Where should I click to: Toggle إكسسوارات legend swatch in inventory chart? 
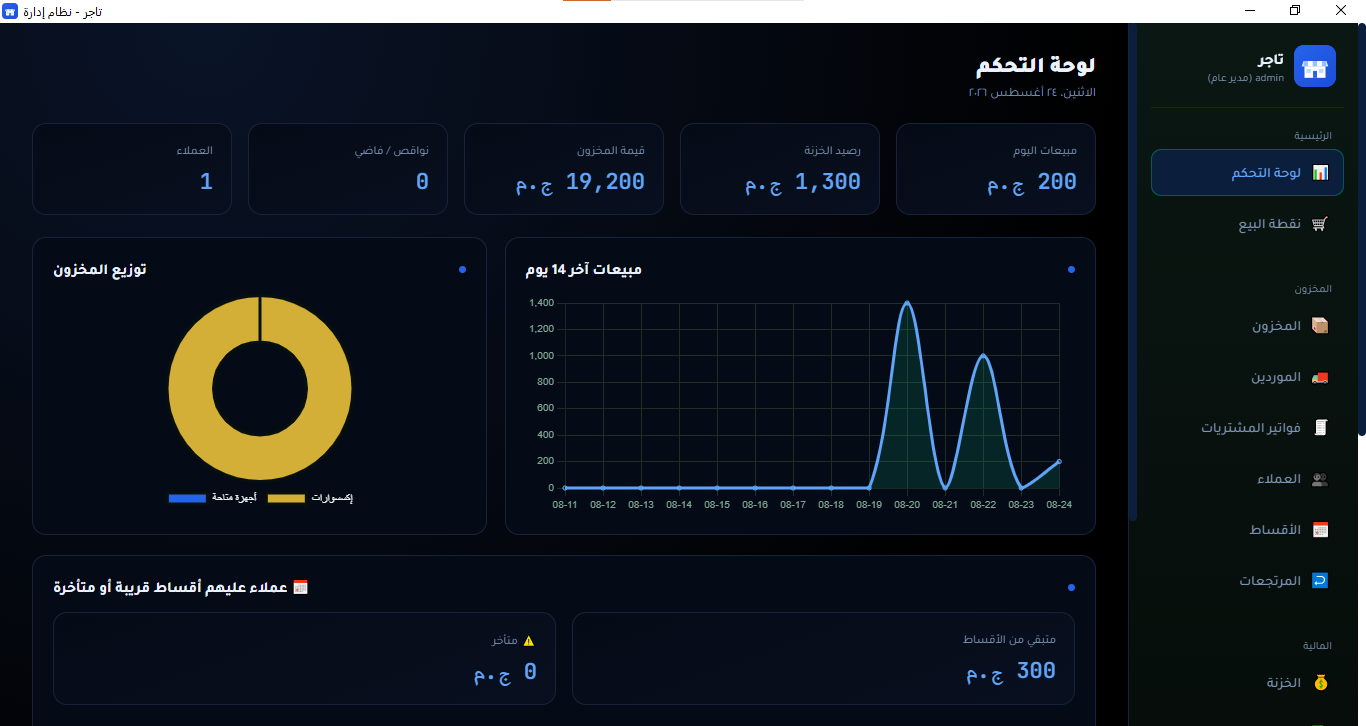coord(286,498)
